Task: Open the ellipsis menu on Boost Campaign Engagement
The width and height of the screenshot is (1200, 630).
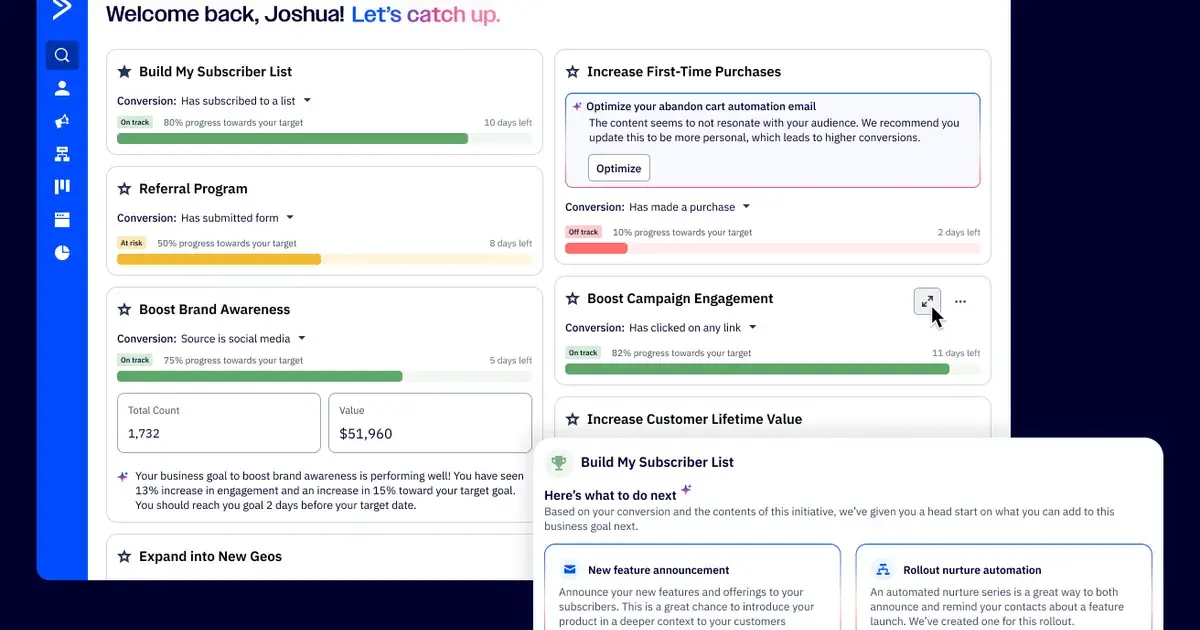Action: pyautogui.click(x=960, y=301)
